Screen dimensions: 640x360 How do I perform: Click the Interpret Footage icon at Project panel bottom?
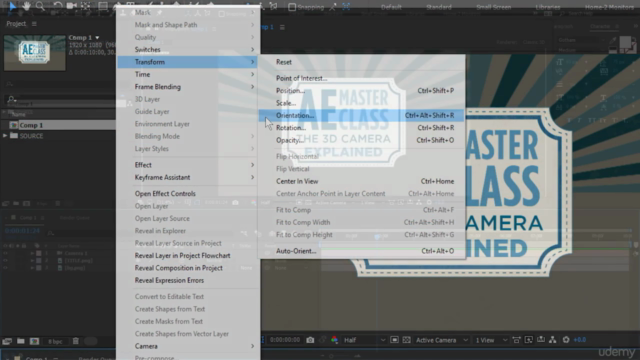(x=7, y=341)
